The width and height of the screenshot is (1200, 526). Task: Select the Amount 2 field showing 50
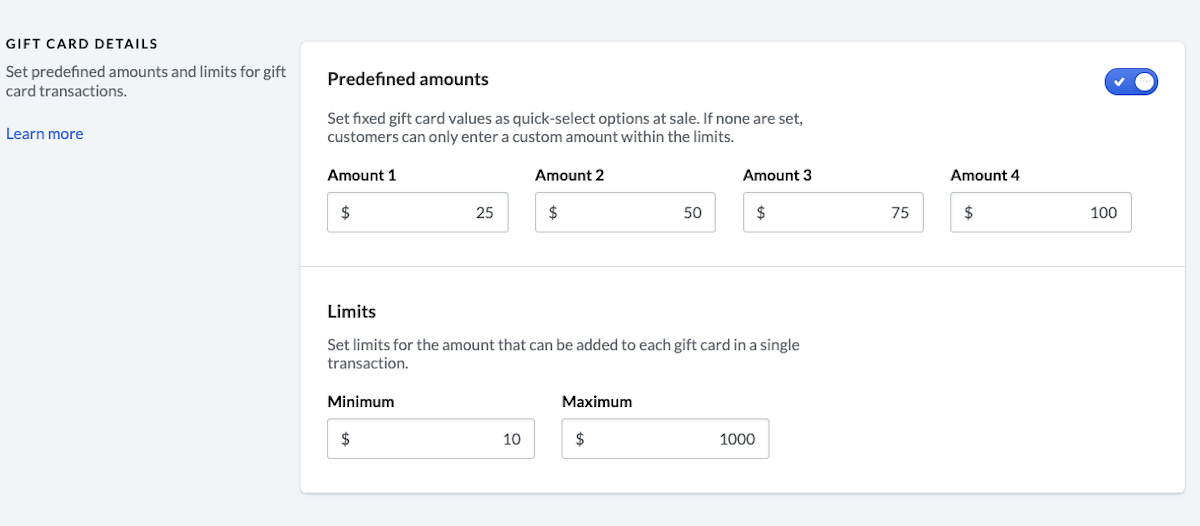click(626, 212)
